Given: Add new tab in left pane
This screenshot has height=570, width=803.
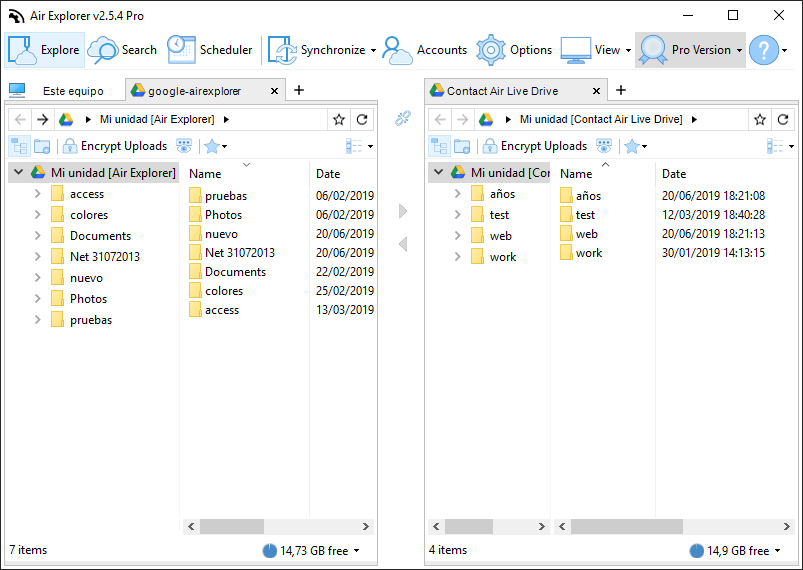Looking at the screenshot, I should (x=299, y=90).
